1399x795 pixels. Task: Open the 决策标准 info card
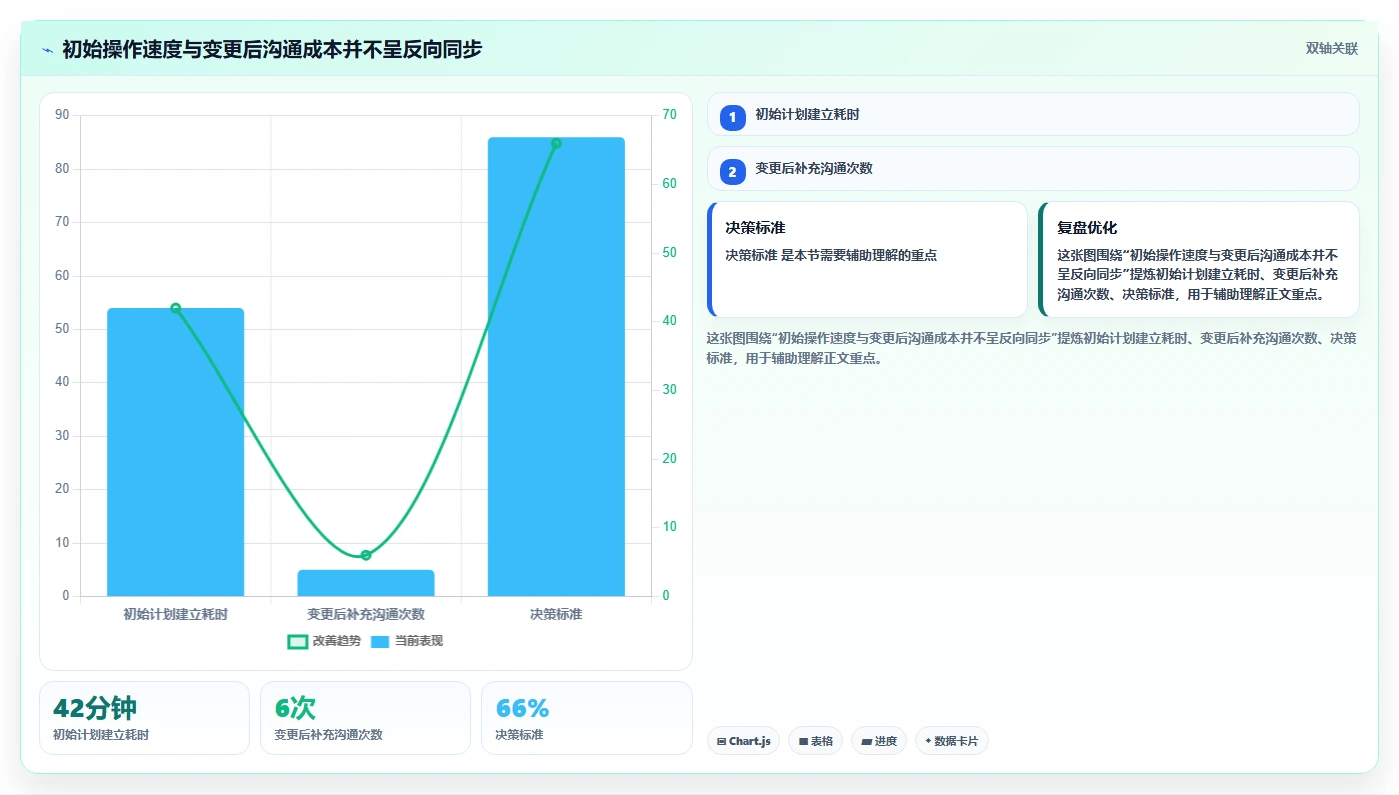pos(867,260)
